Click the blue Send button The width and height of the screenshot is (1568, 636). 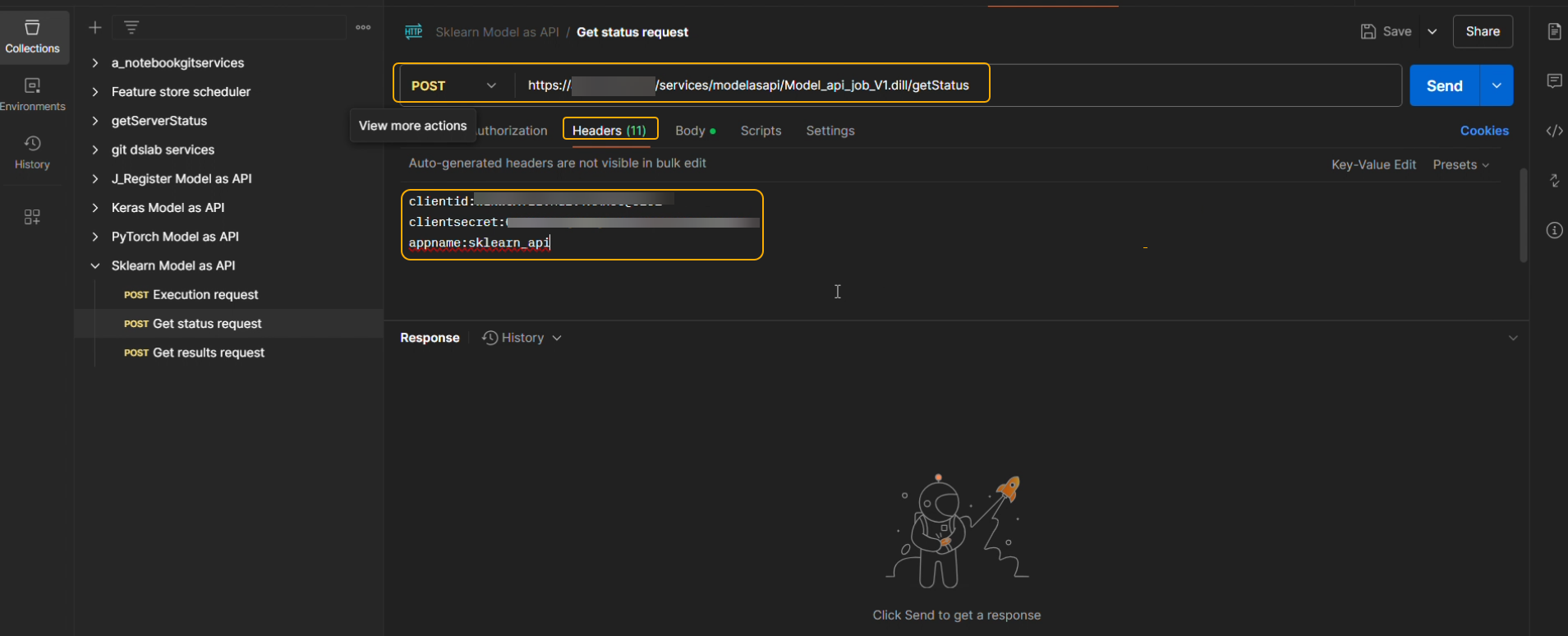pos(1444,85)
